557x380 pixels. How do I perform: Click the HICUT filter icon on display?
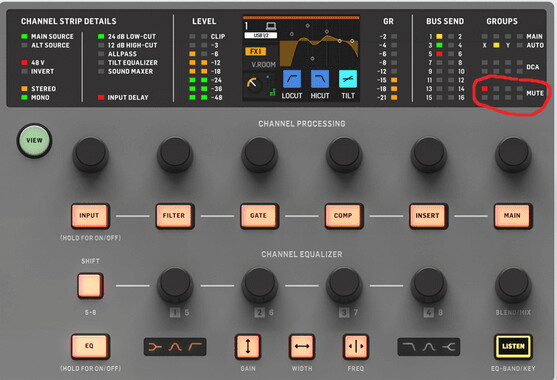tap(320, 79)
